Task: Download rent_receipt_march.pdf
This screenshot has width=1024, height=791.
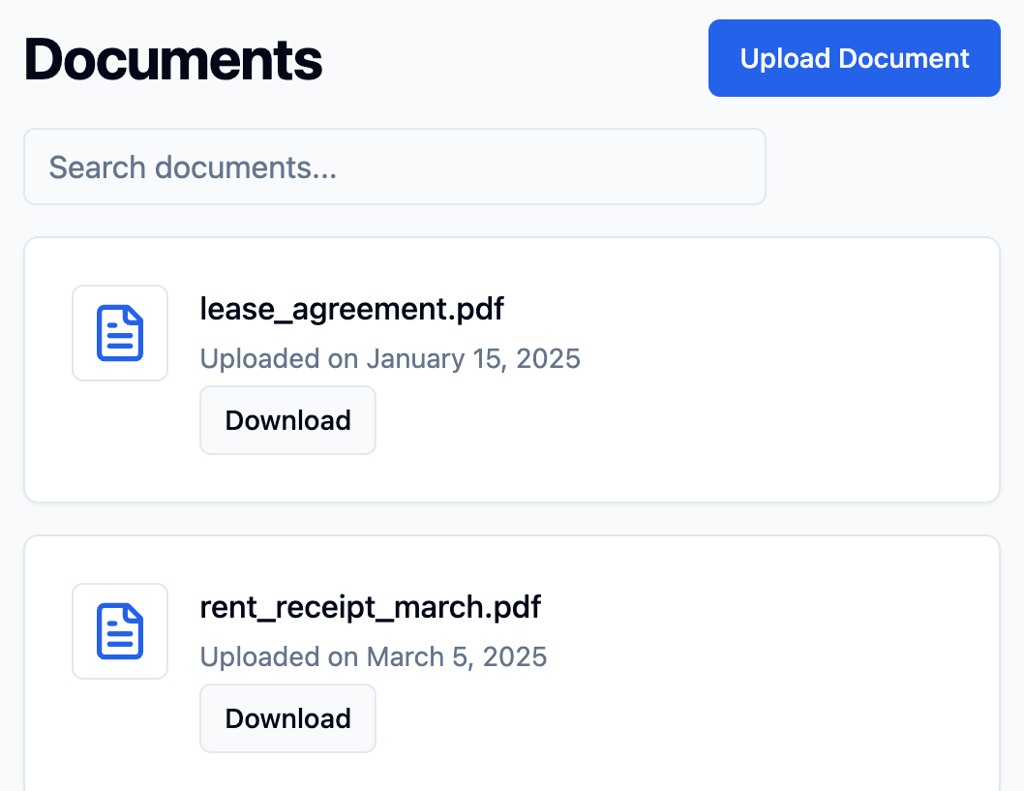Action: tap(288, 718)
